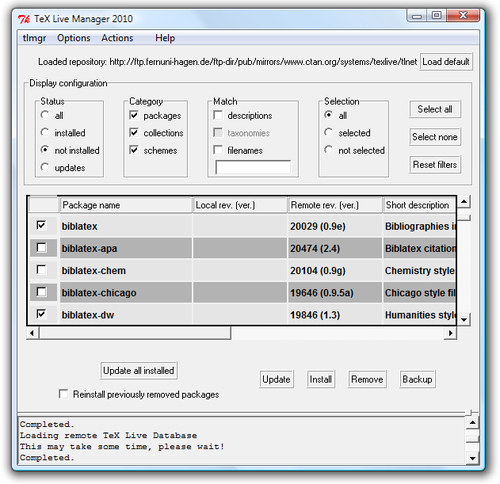Screen dimensions: 500x484
Task: Check the biblatex-chem package checkbox
Action: coord(41,270)
